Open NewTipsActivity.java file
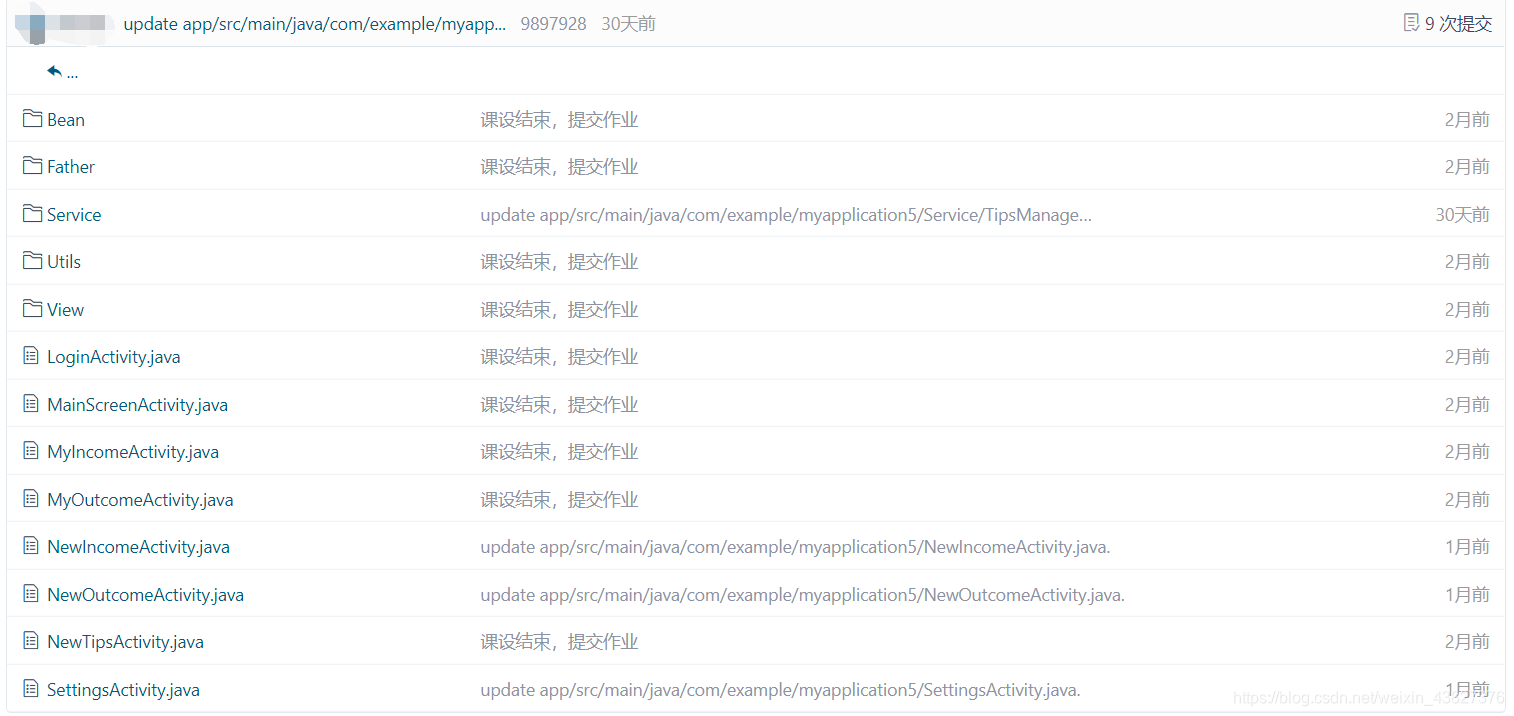 point(125,642)
